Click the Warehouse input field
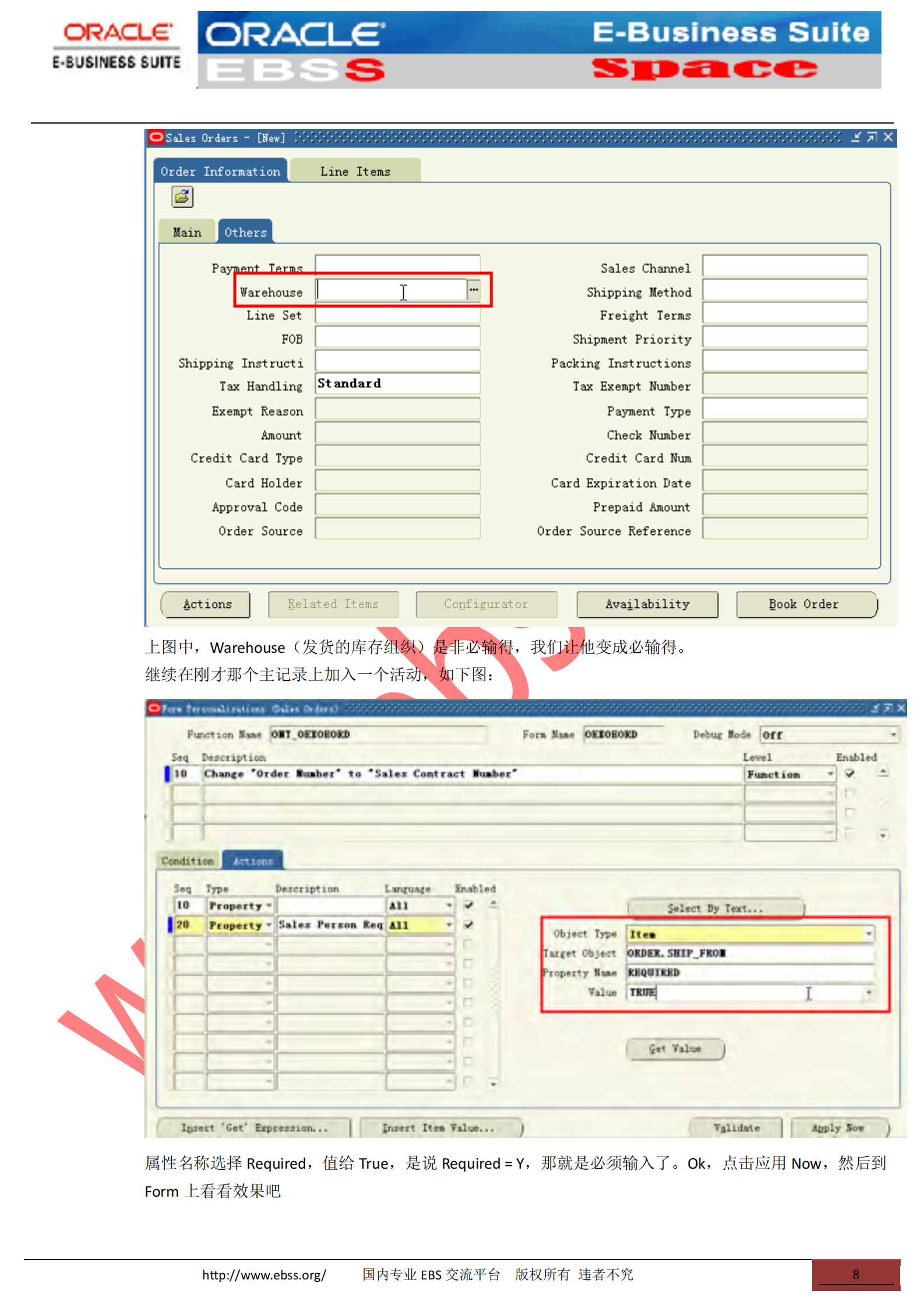 pos(391,290)
